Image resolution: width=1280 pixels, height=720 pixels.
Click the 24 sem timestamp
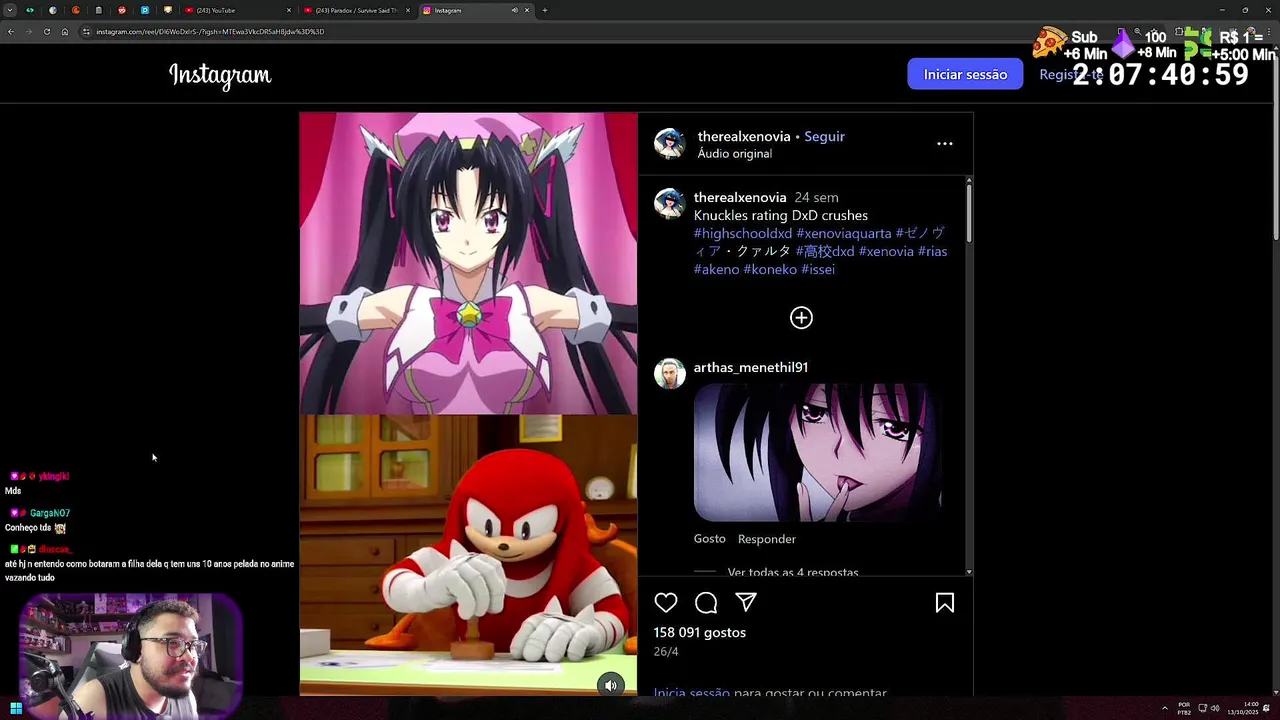816,198
